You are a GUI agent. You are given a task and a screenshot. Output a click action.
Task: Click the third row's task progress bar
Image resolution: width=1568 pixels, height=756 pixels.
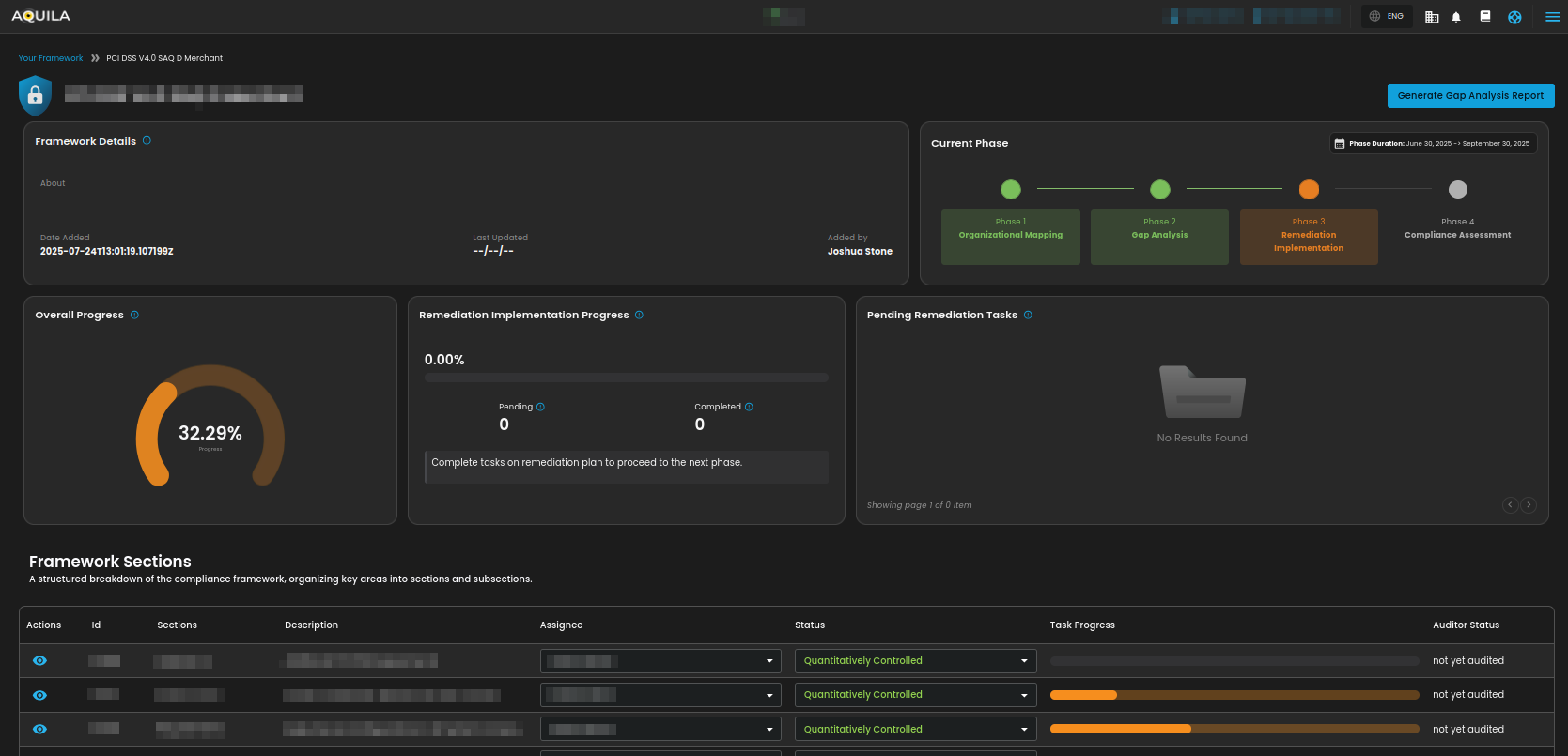pyautogui.click(x=1234, y=730)
